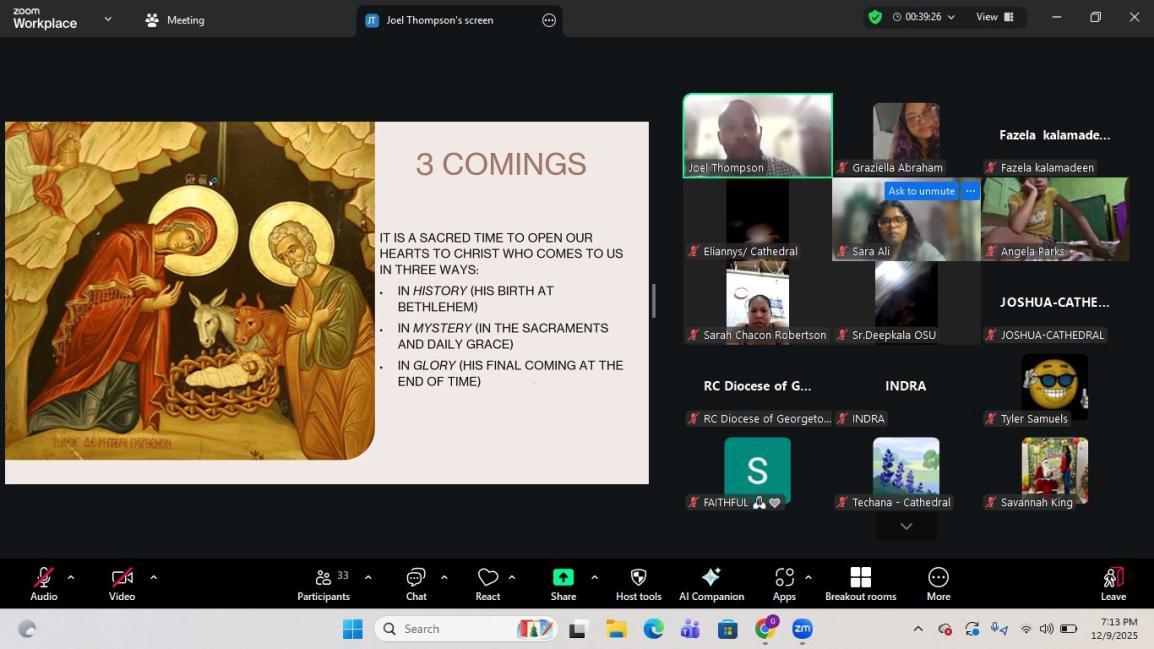Screen dimensions: 1154x649
Task: Open Microsoft Store from taskbar
Action: click(x=728, y=629)
